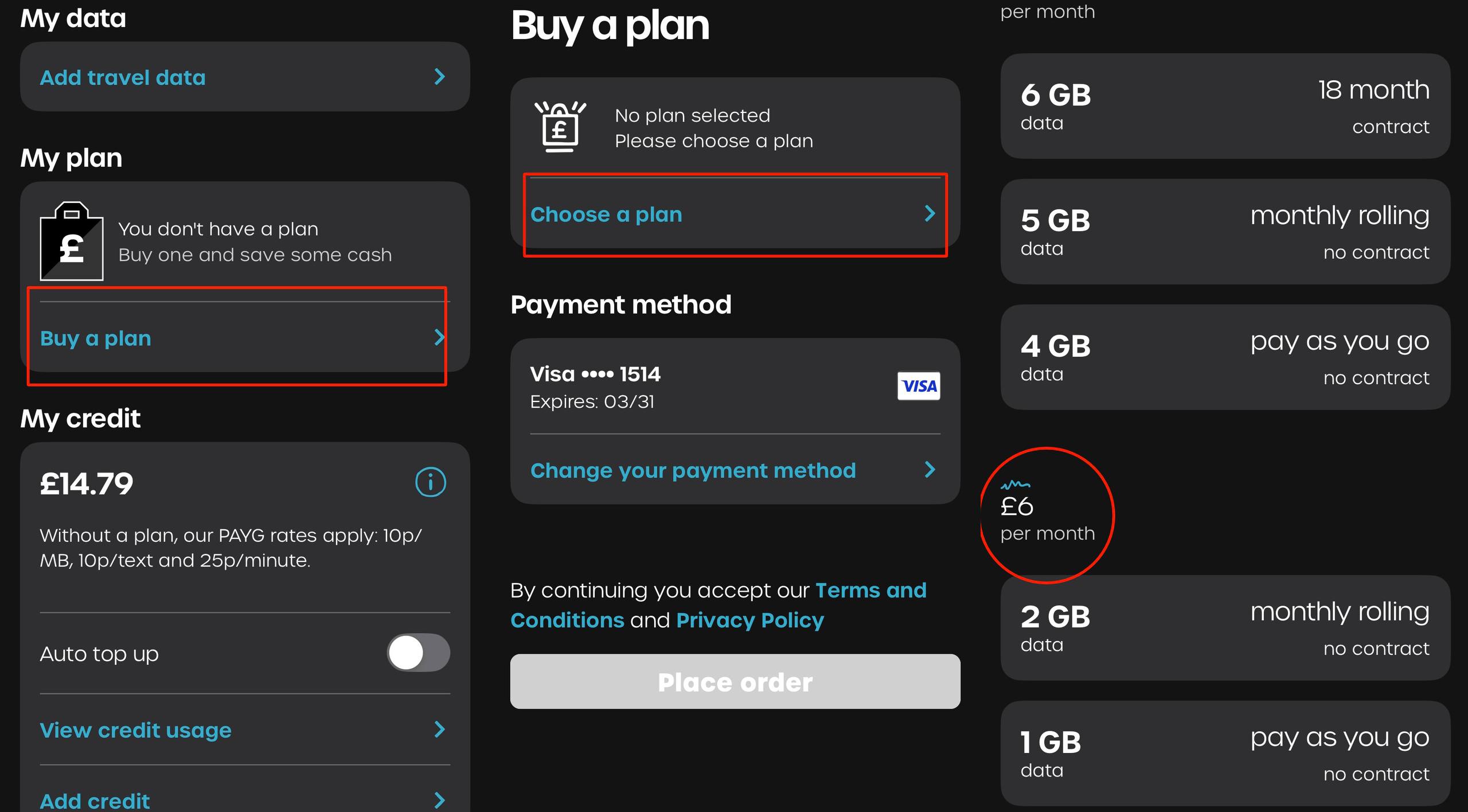The image size is (1468, 812).
Task: Click the shopping bag pound icon
Action: click(72, 241)
